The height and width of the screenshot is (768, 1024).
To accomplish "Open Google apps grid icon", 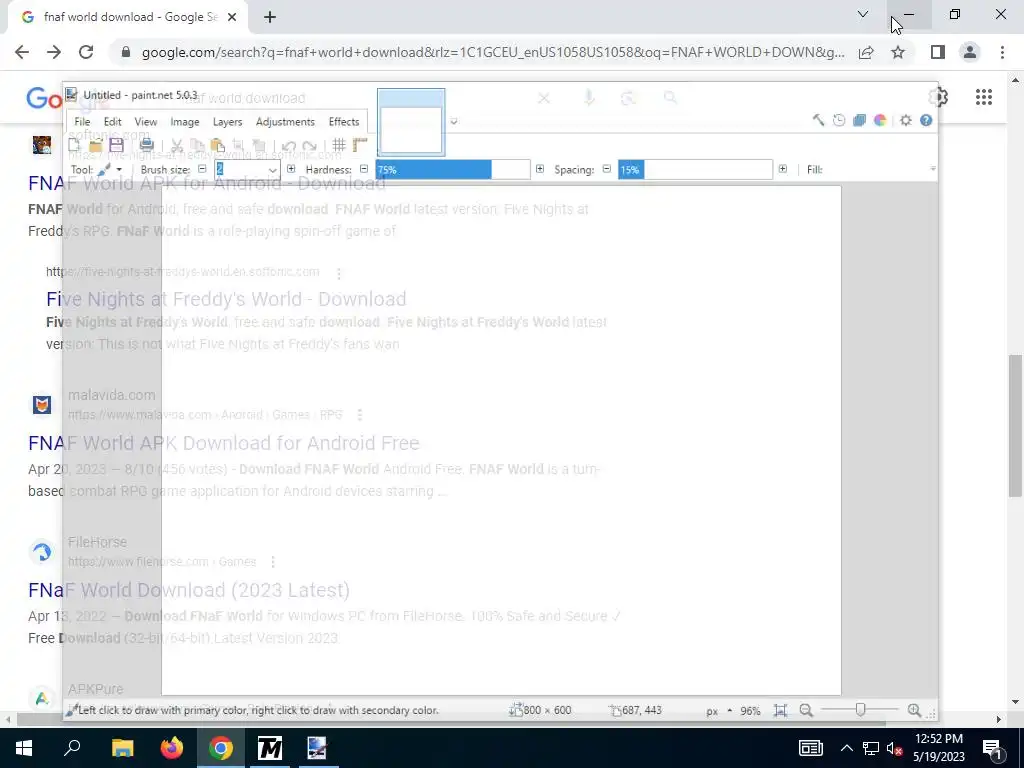I will [x=984, y=97].
